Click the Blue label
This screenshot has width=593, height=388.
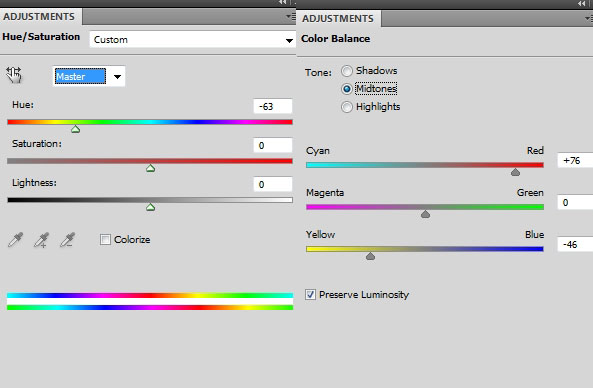pos(534,234)
